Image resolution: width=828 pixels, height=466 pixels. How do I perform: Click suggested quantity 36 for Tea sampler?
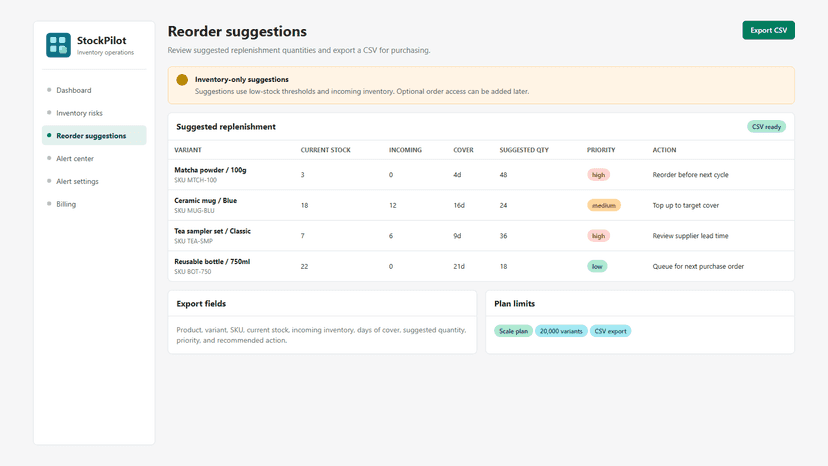tap(503, 236)
